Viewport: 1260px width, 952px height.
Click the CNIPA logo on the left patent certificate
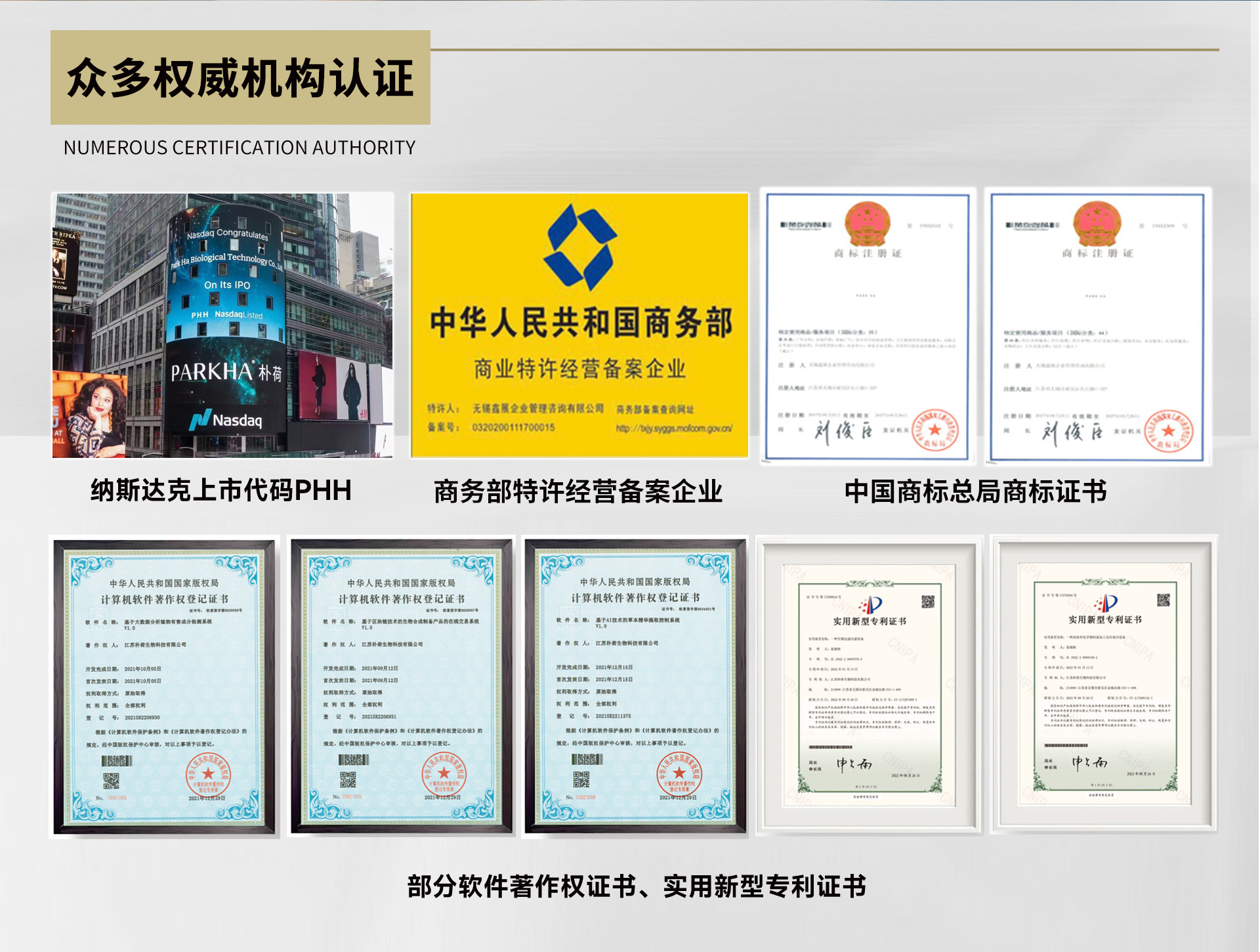point(871,604)
